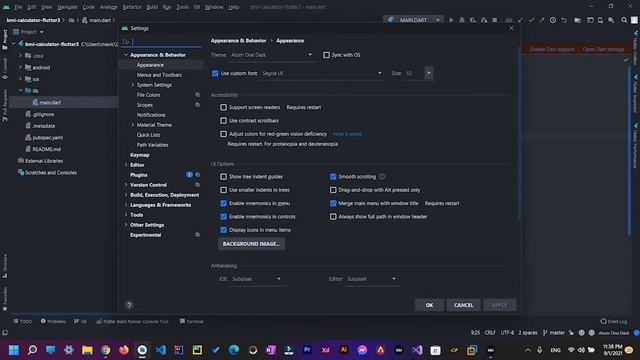
Task: Open Windows Start button
Action: [14, 350]
